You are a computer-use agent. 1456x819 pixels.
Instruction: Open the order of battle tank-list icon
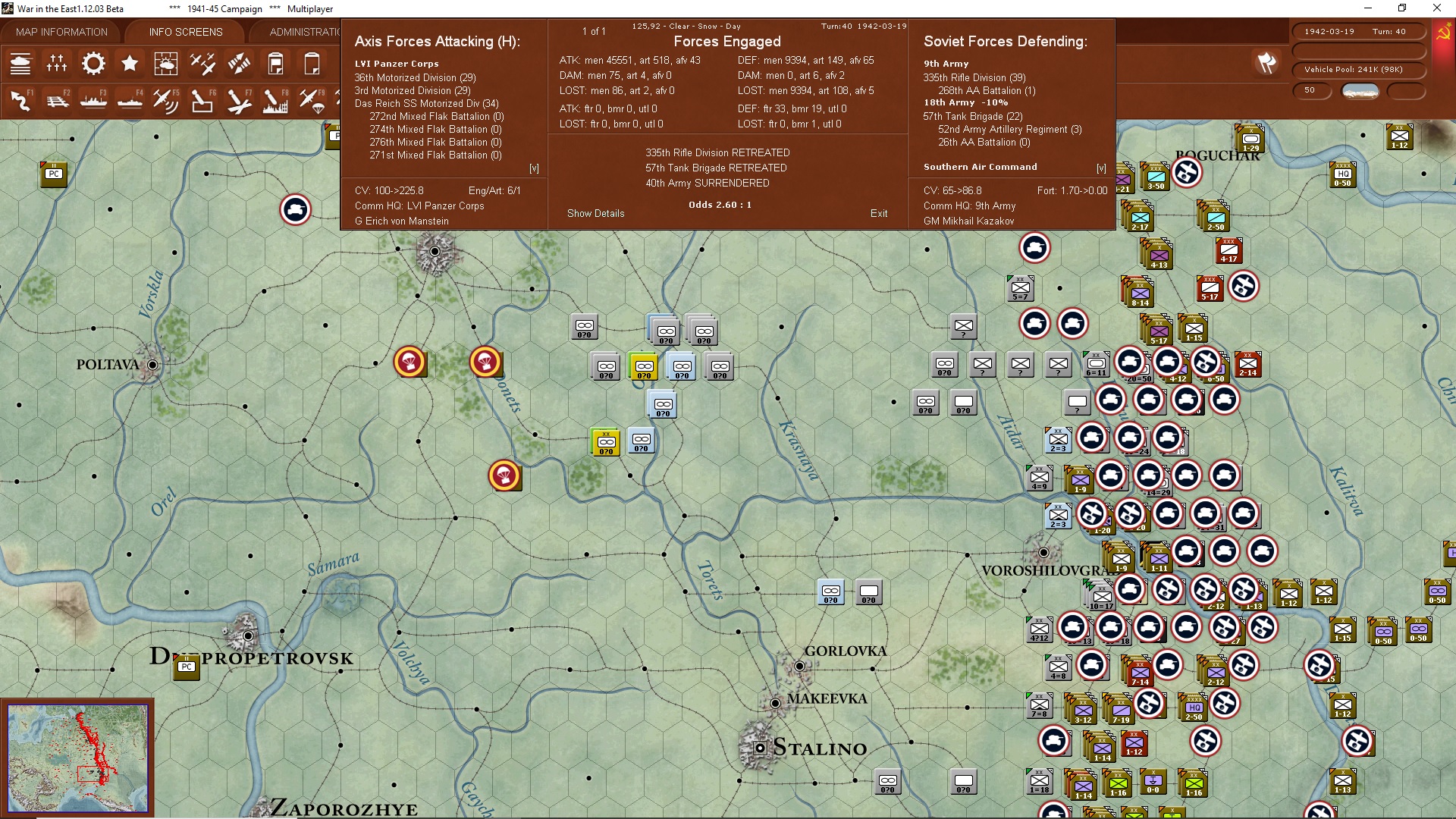(x=20, y=64)
